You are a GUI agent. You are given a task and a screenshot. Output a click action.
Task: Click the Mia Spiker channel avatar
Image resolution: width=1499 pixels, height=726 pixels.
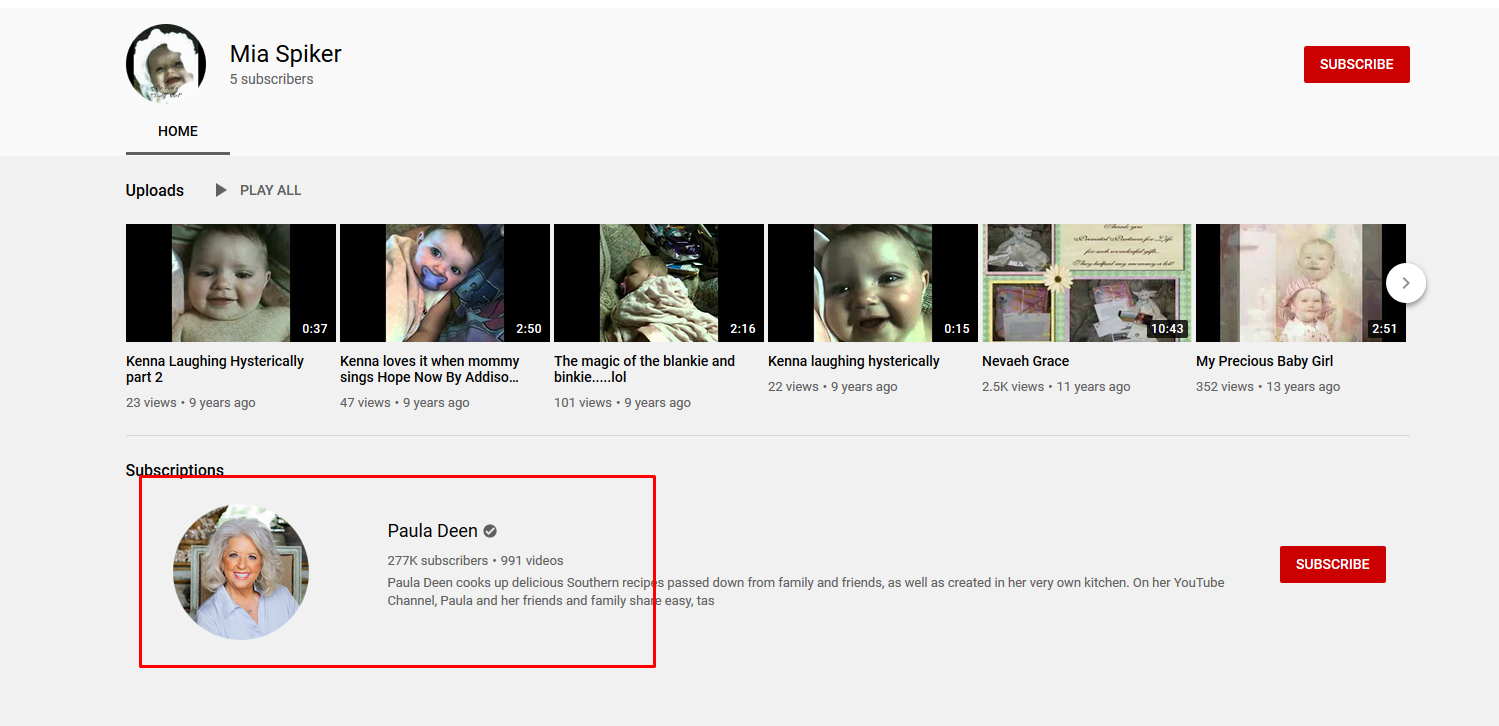click(x=166, y=64)
